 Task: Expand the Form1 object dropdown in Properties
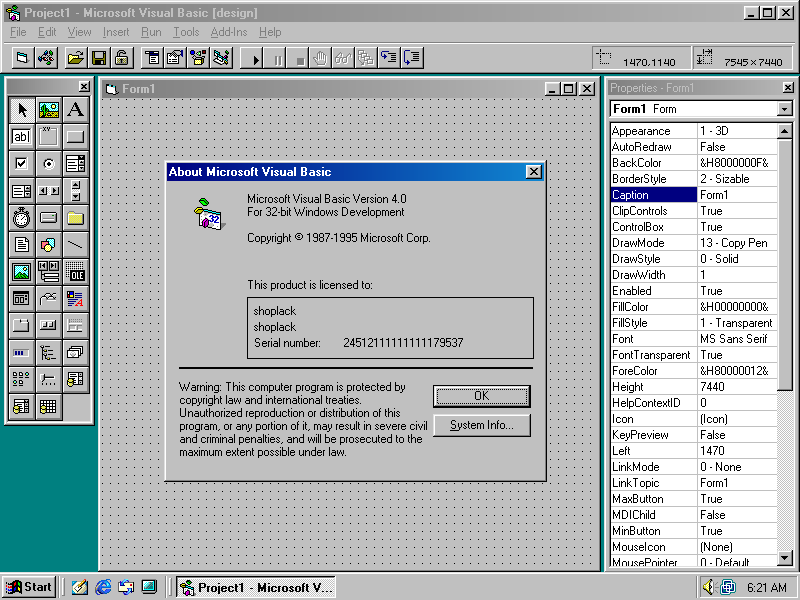click(784, 109)
